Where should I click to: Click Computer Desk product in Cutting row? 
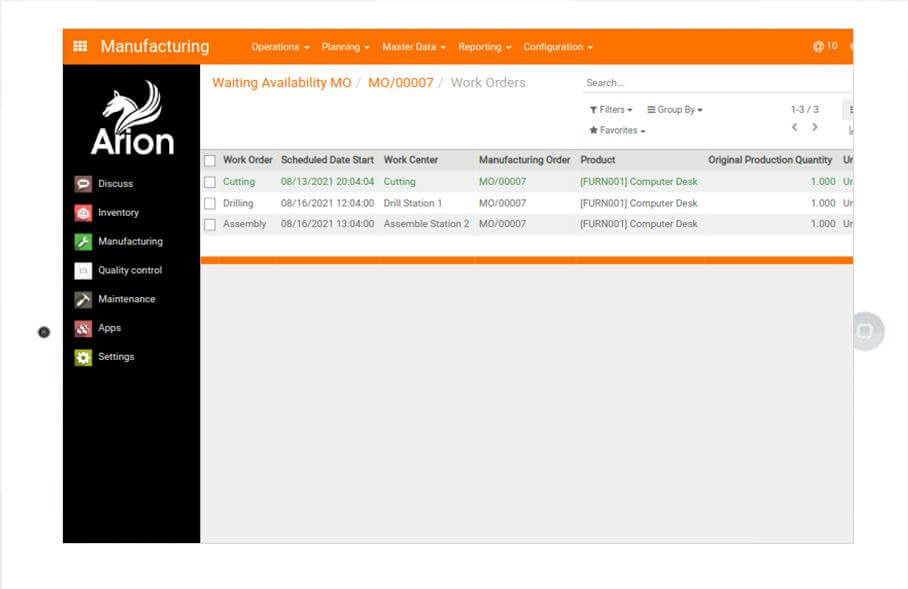tap(639, 182)
